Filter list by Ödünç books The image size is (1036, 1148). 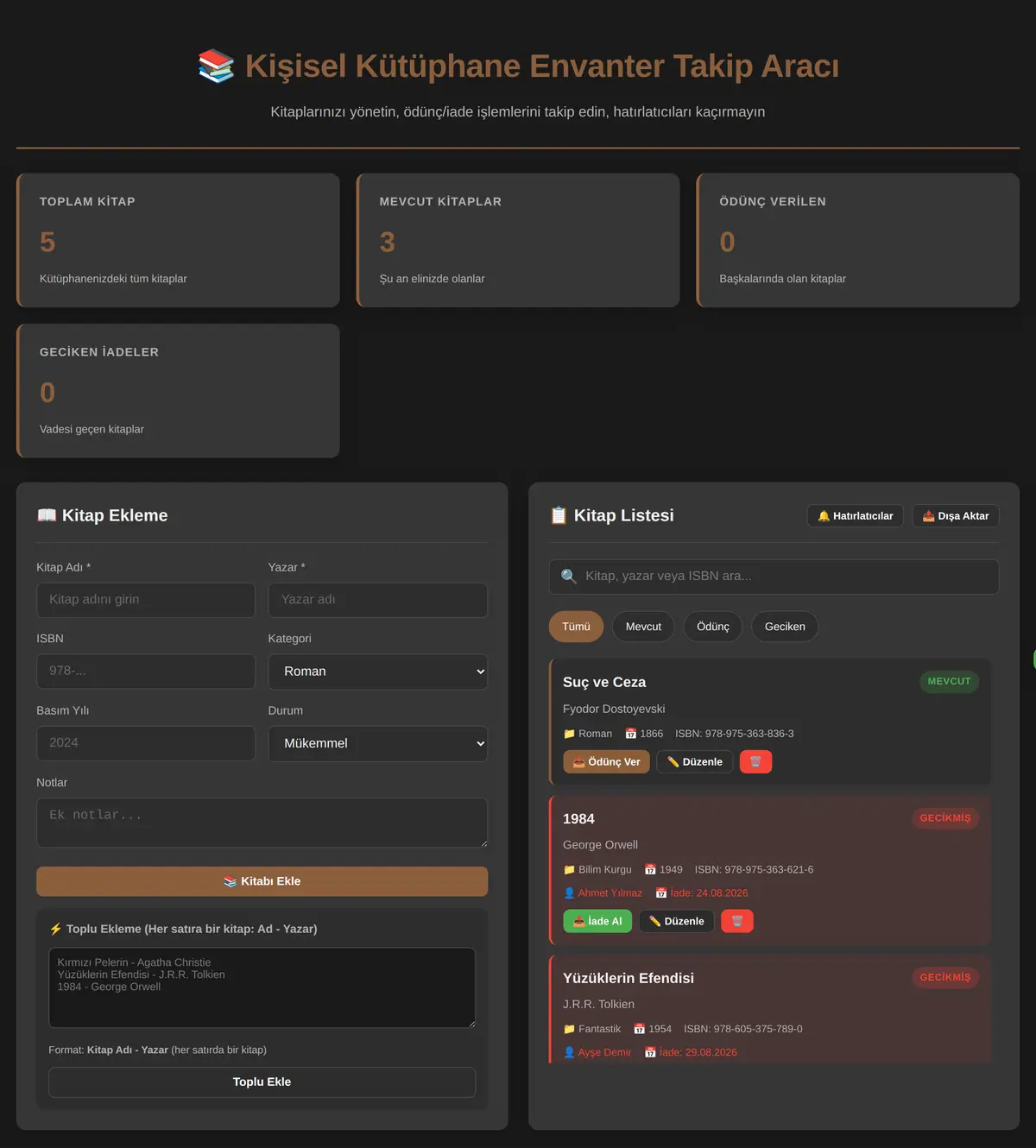713,627
